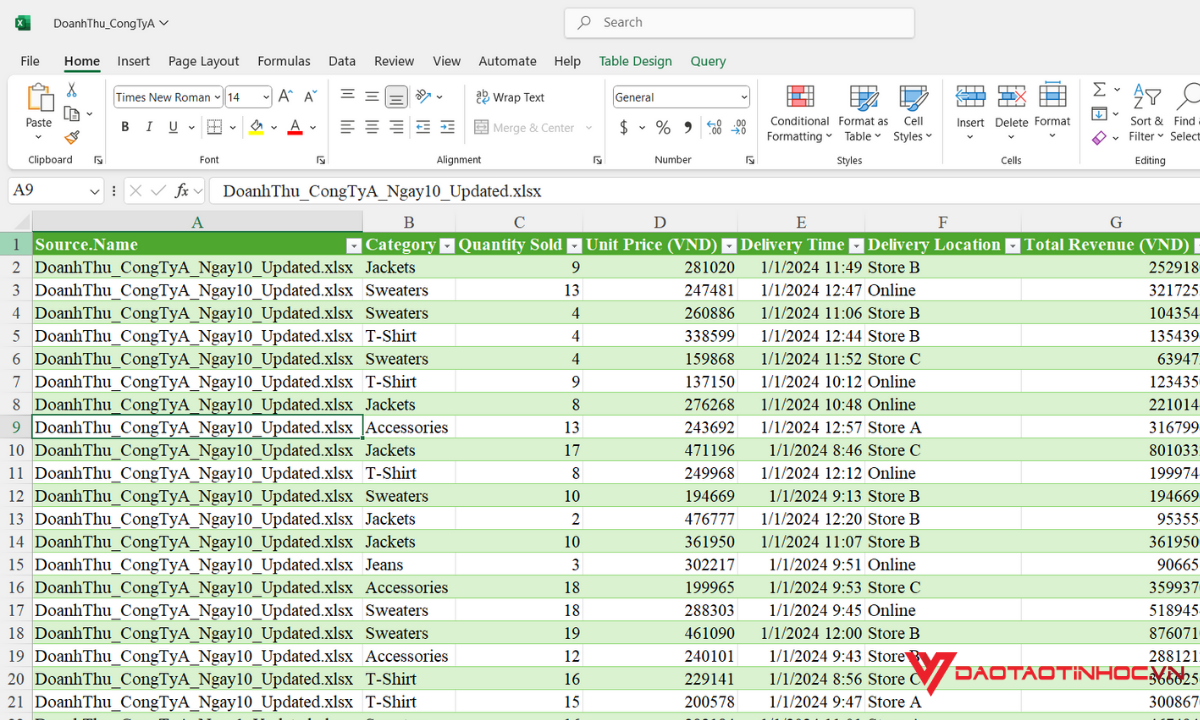Click the Search box
The width and height of the screenshot is (1200, 720).
click(739, 22)
